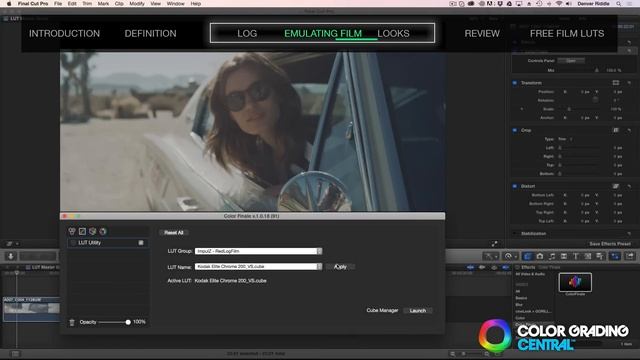The image size is (640, 360).
Task: Click the Controls Panel Open button
Action: click(x=571, y=60)
